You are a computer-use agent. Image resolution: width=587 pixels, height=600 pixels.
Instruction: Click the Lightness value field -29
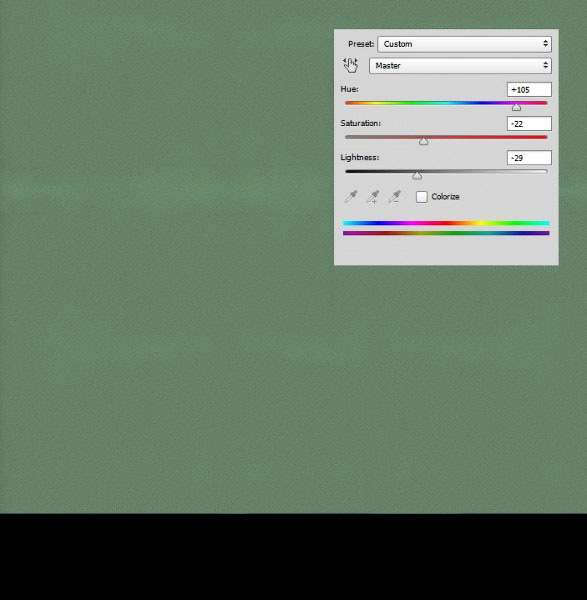tap(529, 158)
